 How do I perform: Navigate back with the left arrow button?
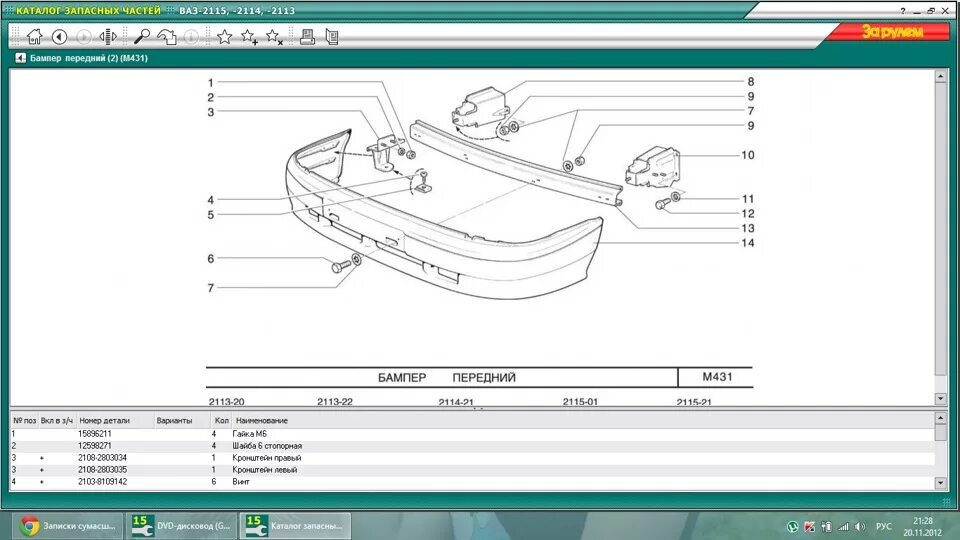[59, 37]
